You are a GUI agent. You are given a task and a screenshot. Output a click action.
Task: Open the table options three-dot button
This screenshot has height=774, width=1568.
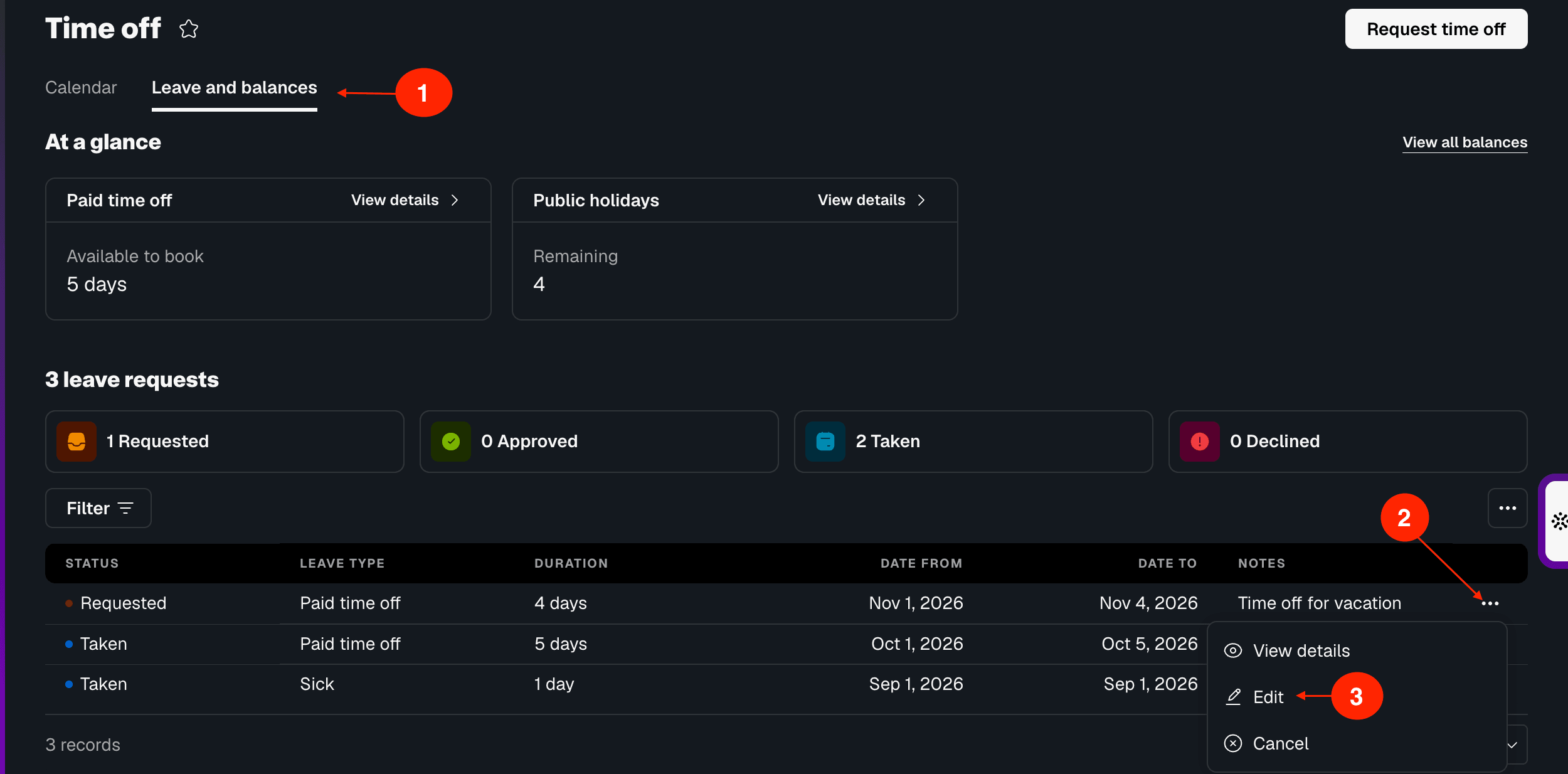pyautogui.click(x=1507, y=508)
